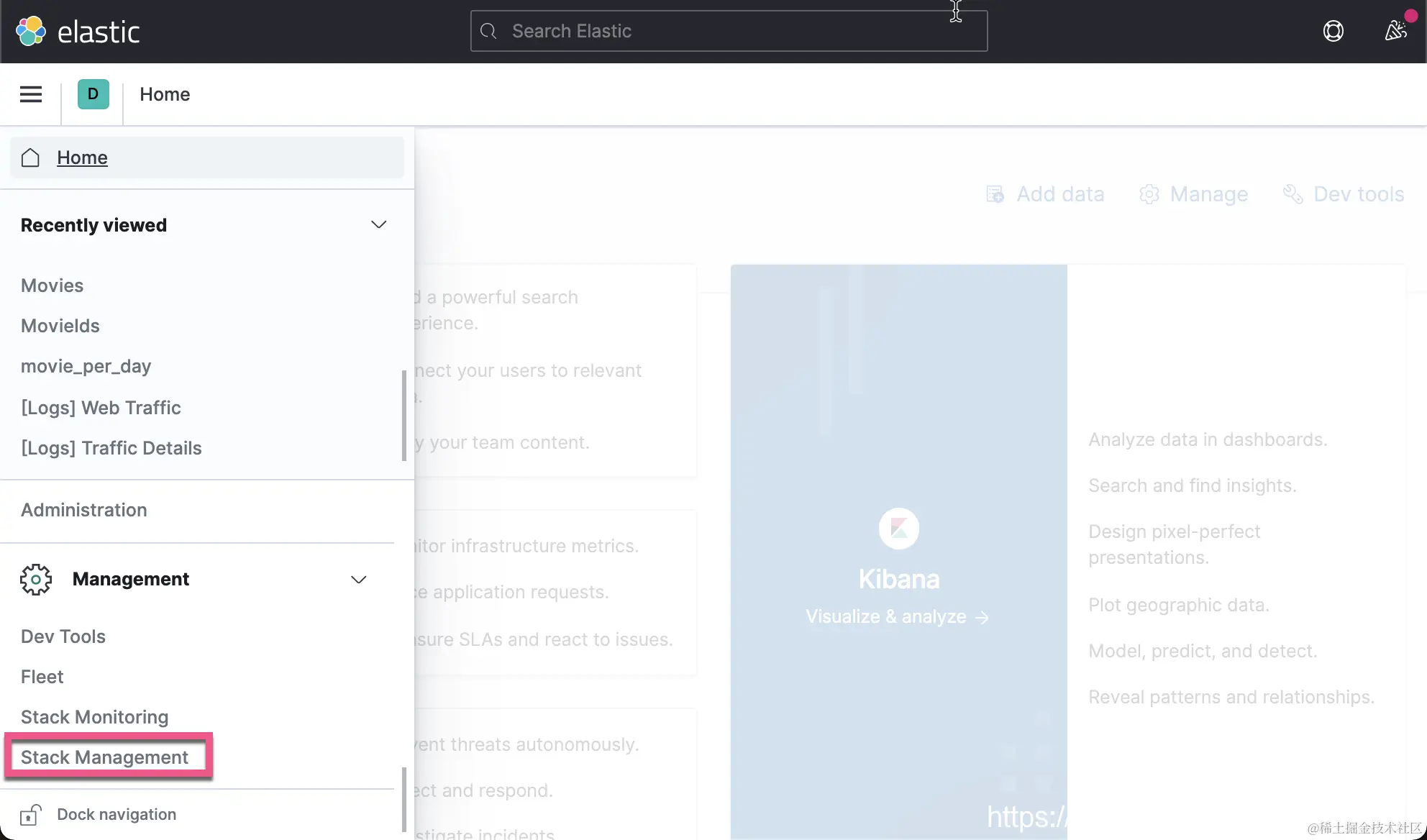Click the Elastic logo icon
Viewport: 1427px width, 840px height.
point(31,31)
